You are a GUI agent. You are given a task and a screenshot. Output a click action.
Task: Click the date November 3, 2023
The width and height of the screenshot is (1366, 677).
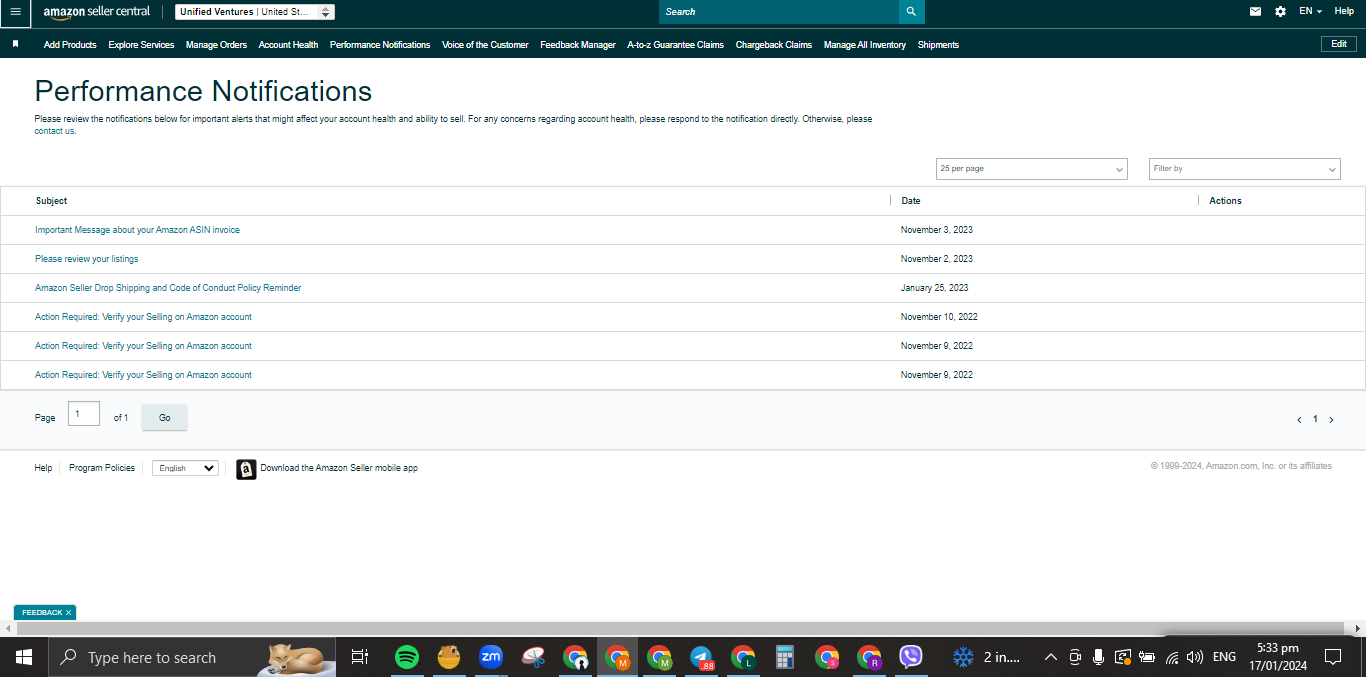937,230
